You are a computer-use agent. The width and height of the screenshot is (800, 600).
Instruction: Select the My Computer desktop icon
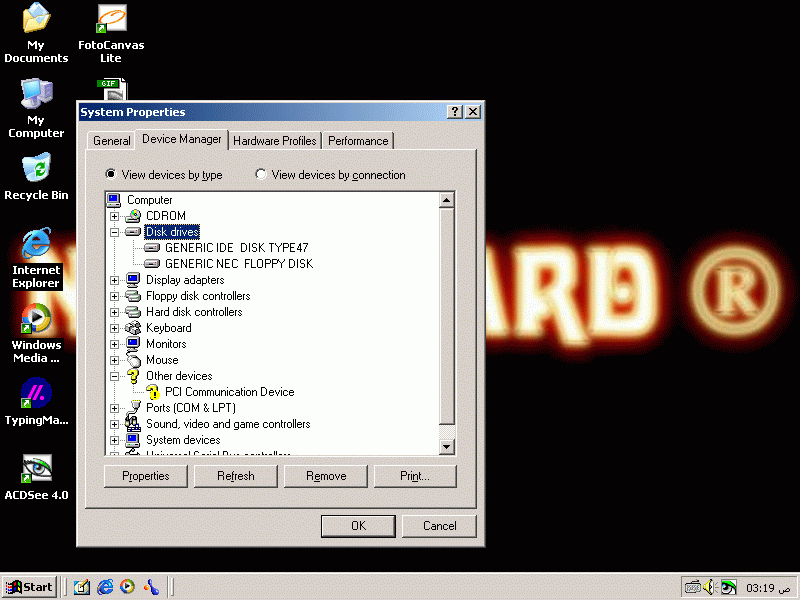(36, 108)
